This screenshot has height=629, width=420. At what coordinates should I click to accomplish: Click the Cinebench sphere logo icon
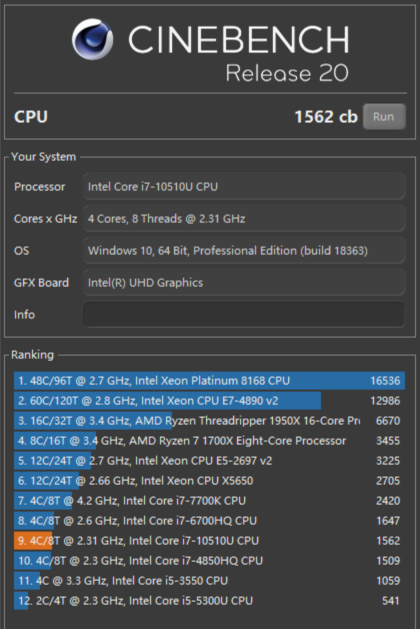[x=92, y=39]
